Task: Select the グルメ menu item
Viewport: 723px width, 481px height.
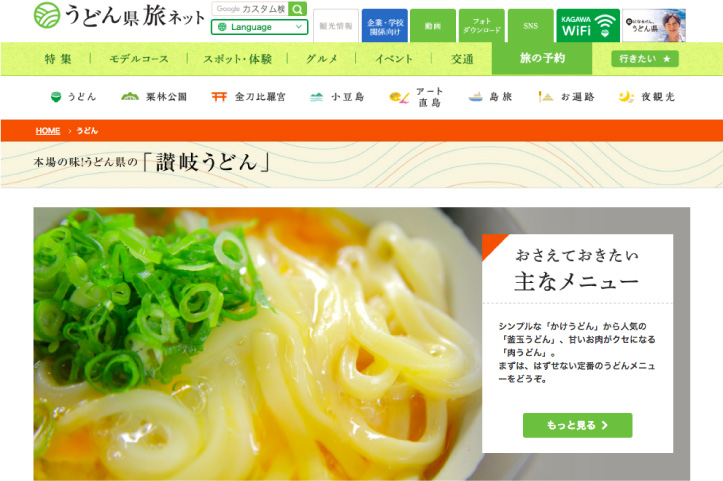Action: 322,59
